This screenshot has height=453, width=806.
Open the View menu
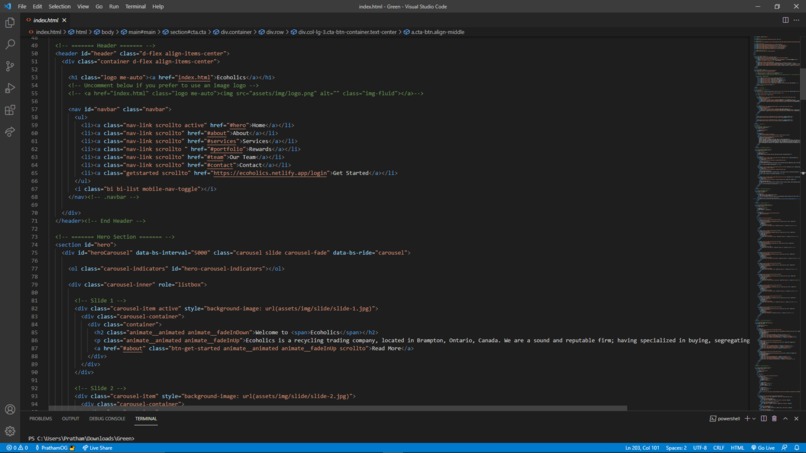tap(83, 7)
